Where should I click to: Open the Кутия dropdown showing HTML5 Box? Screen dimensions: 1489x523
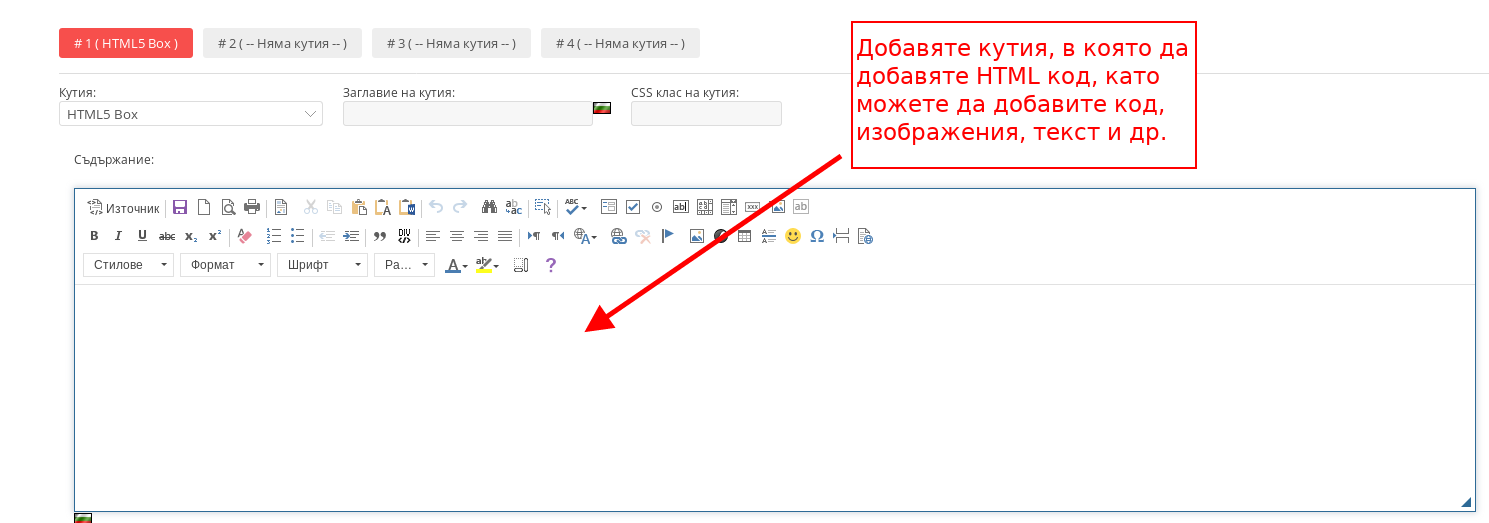coord(191,114)
